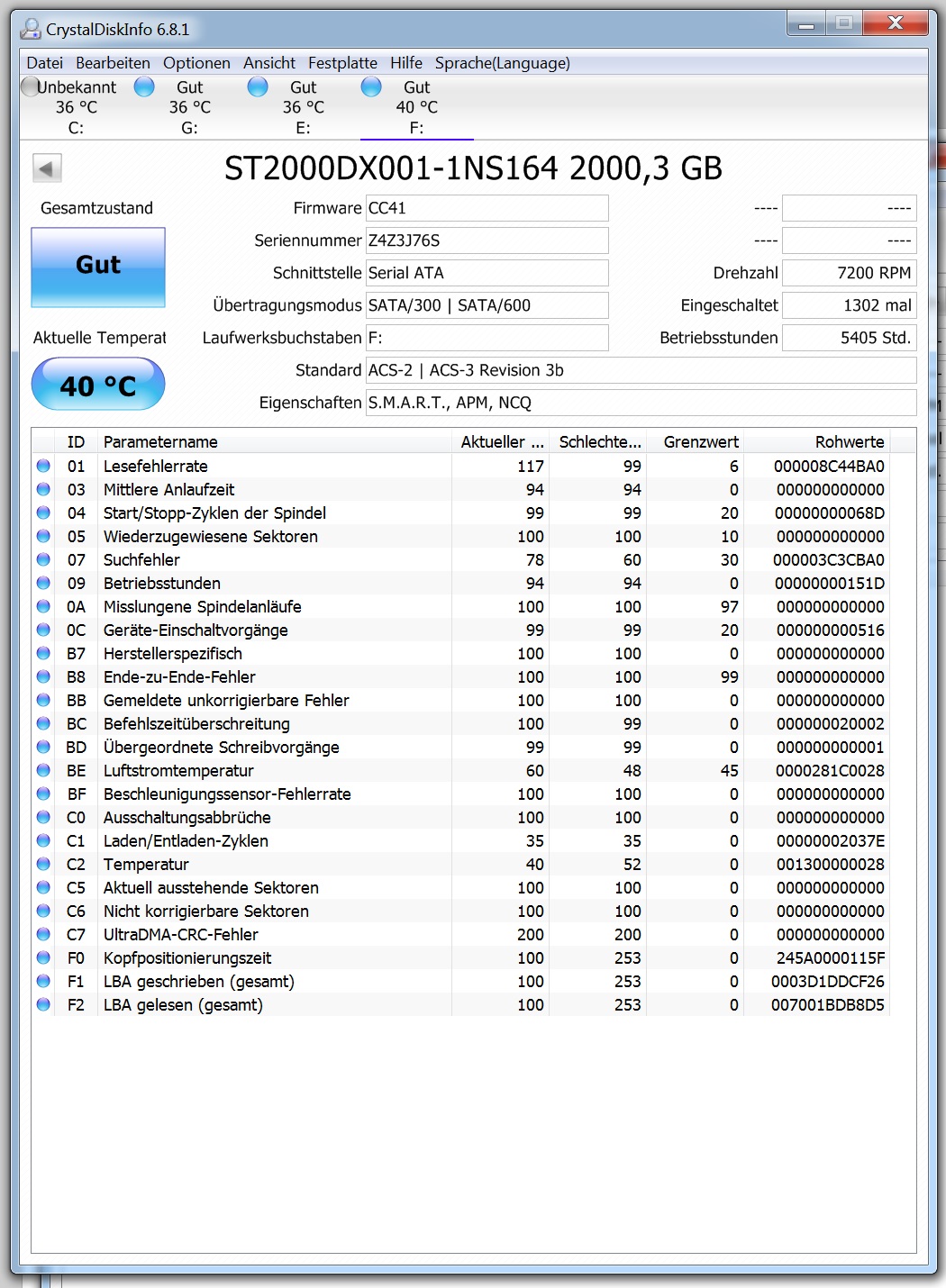
Task: Click status icon of LBA geschrieben row
Action: 43,981
